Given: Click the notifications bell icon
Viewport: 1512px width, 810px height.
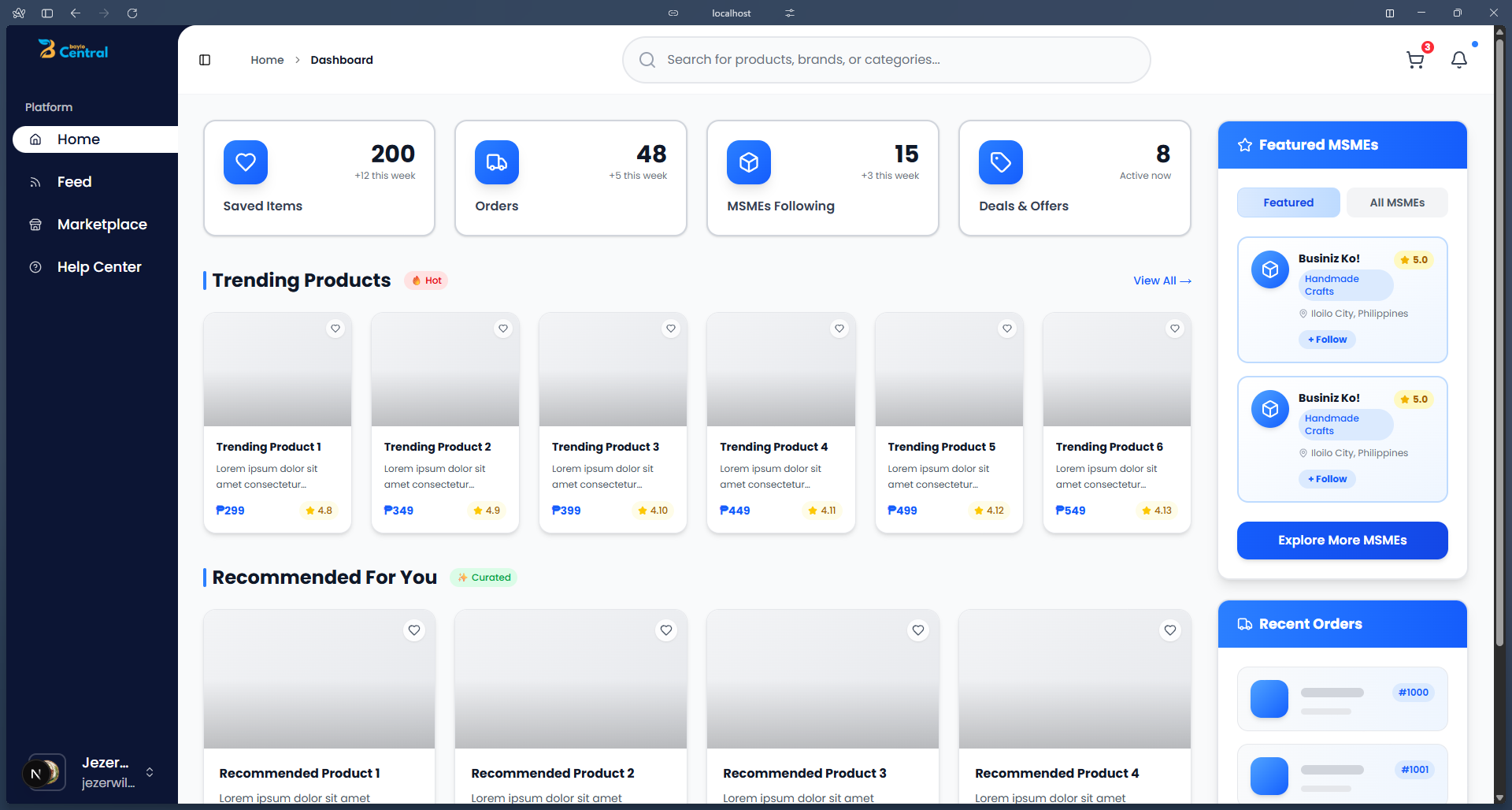Looking at the screenshot, I should [x=1458, y=60].
